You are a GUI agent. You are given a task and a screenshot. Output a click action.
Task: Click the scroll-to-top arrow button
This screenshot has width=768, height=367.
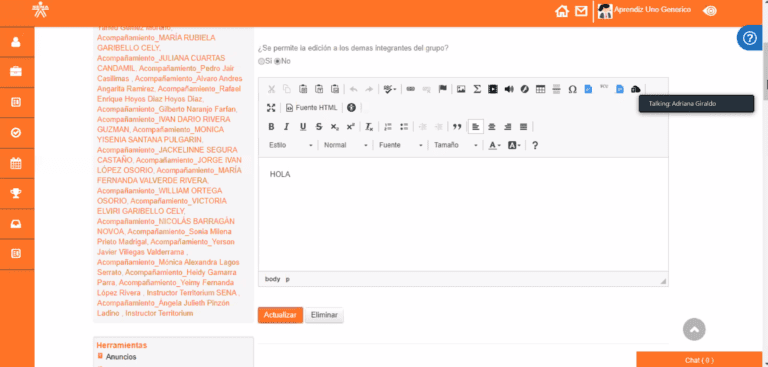tap(694, 330)
